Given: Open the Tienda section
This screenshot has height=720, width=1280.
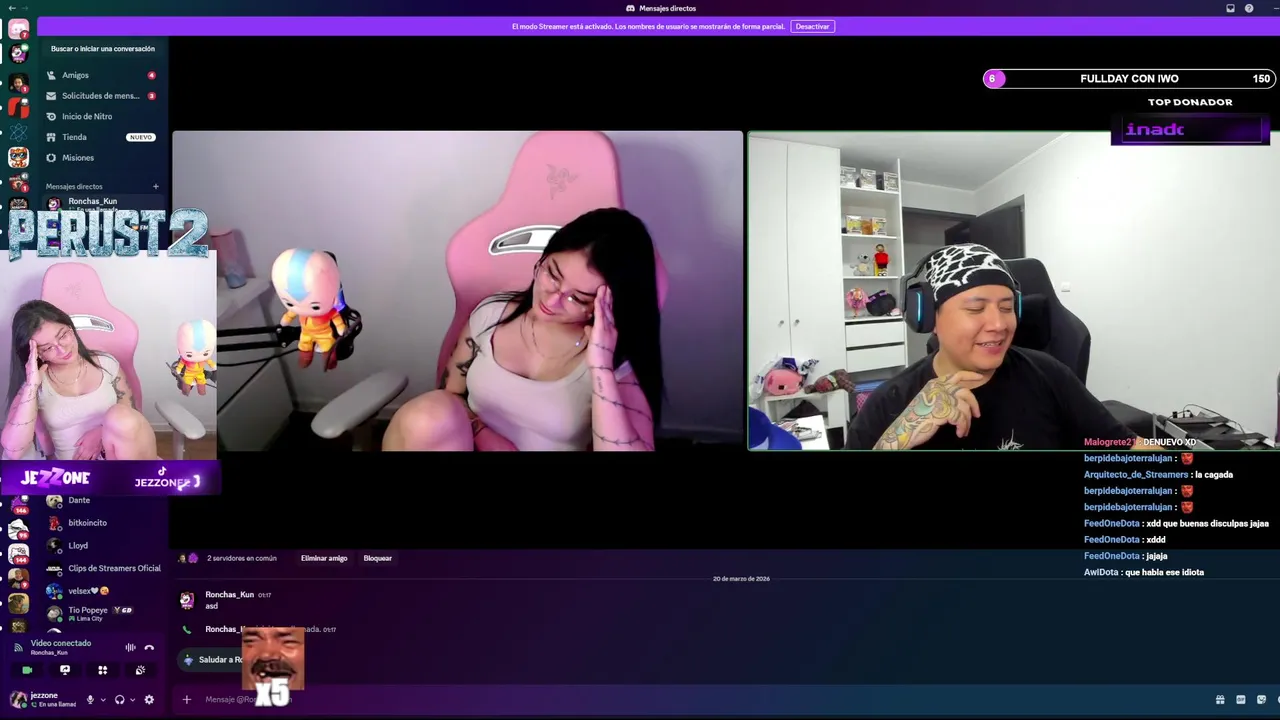Looking at the screenshot, I should (101, 137).
